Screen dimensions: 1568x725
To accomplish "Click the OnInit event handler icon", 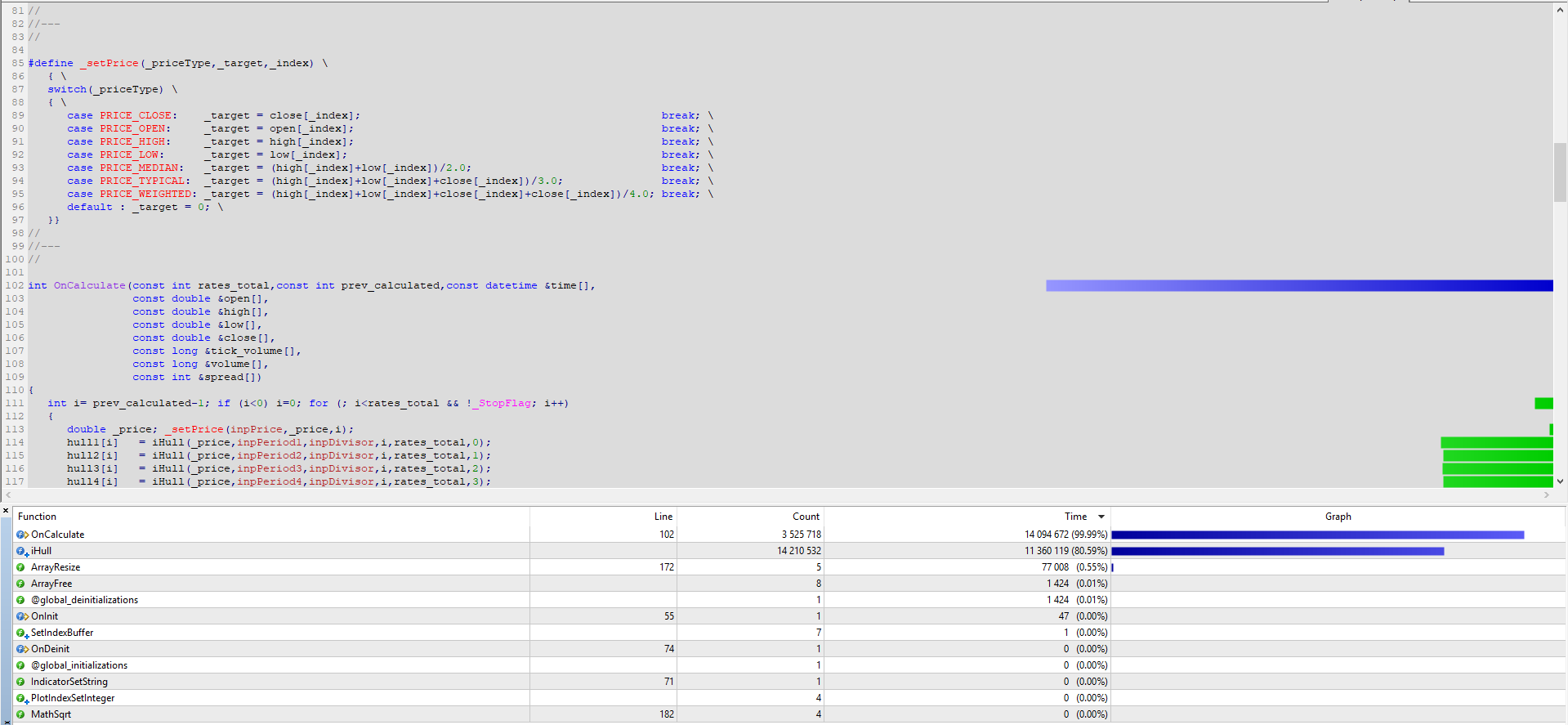I will click(x=22, y=616).
